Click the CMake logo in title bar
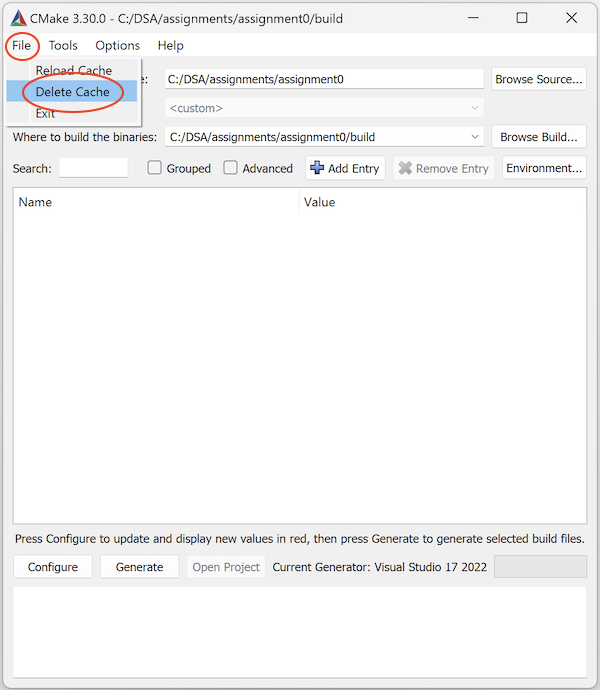The image size is (600, 690). [x=17, y=18]
